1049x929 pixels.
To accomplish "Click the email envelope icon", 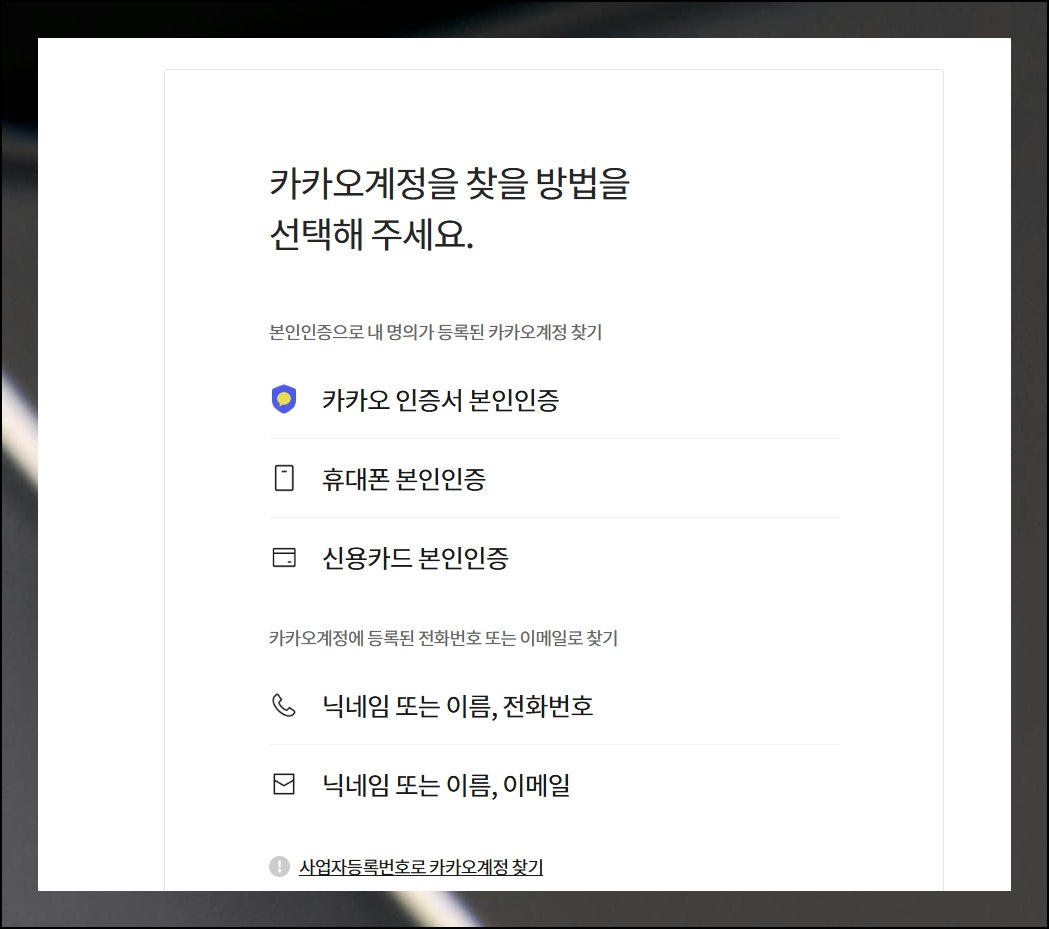I will [284, 784].
